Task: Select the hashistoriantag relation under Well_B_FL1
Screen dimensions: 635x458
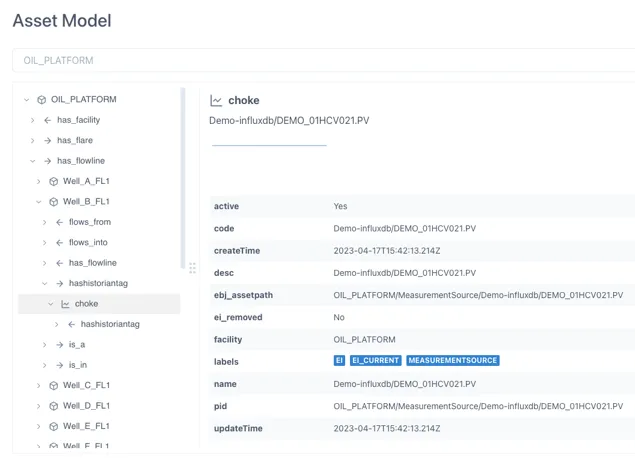Action: point(98,283)
